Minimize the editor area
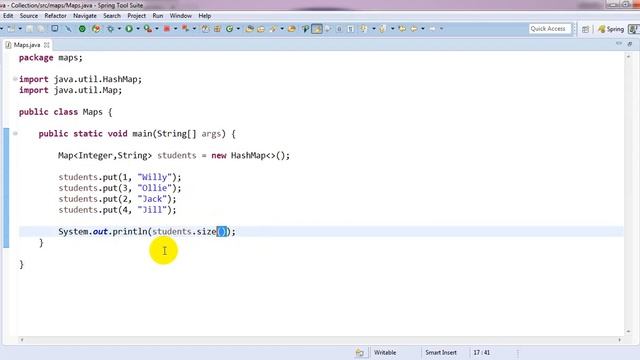 [x=619, y=43]
